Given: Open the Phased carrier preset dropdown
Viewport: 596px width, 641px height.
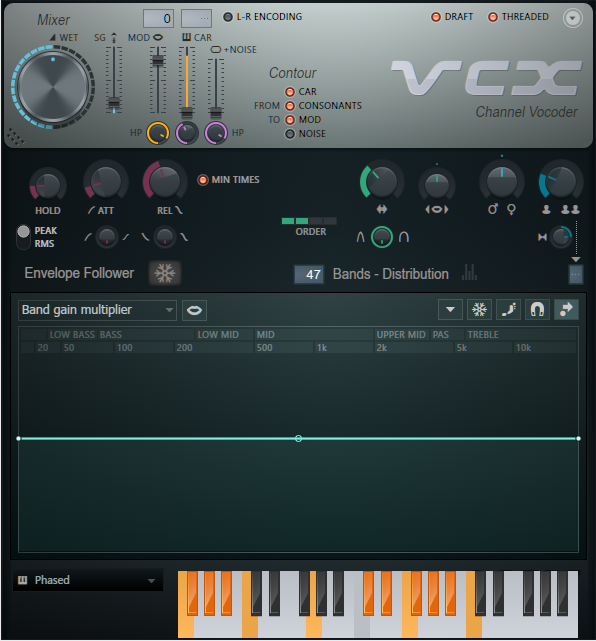Looking at the screenshot, I should click(x=87, y=580).
